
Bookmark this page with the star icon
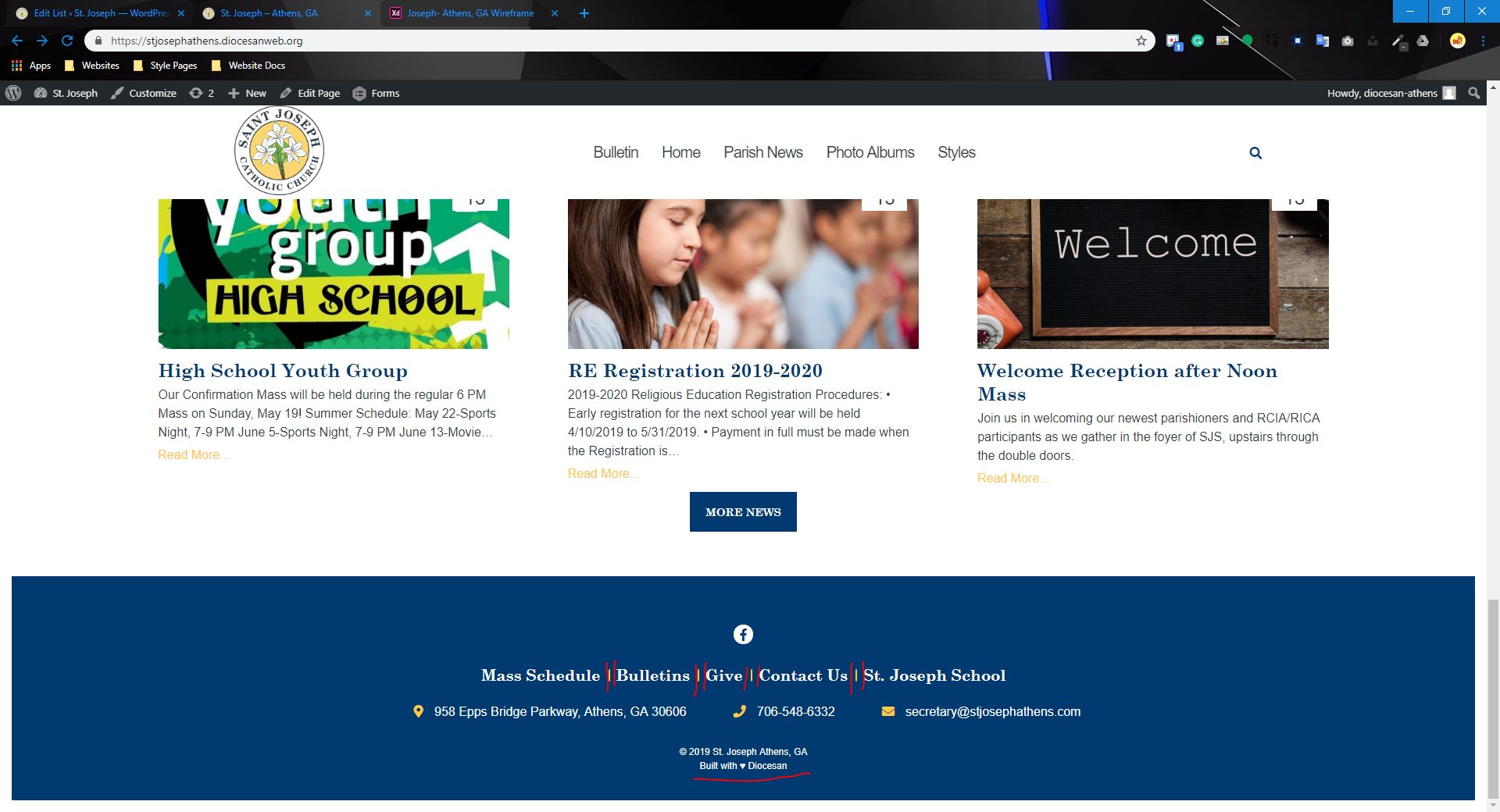pos(1141,41)
